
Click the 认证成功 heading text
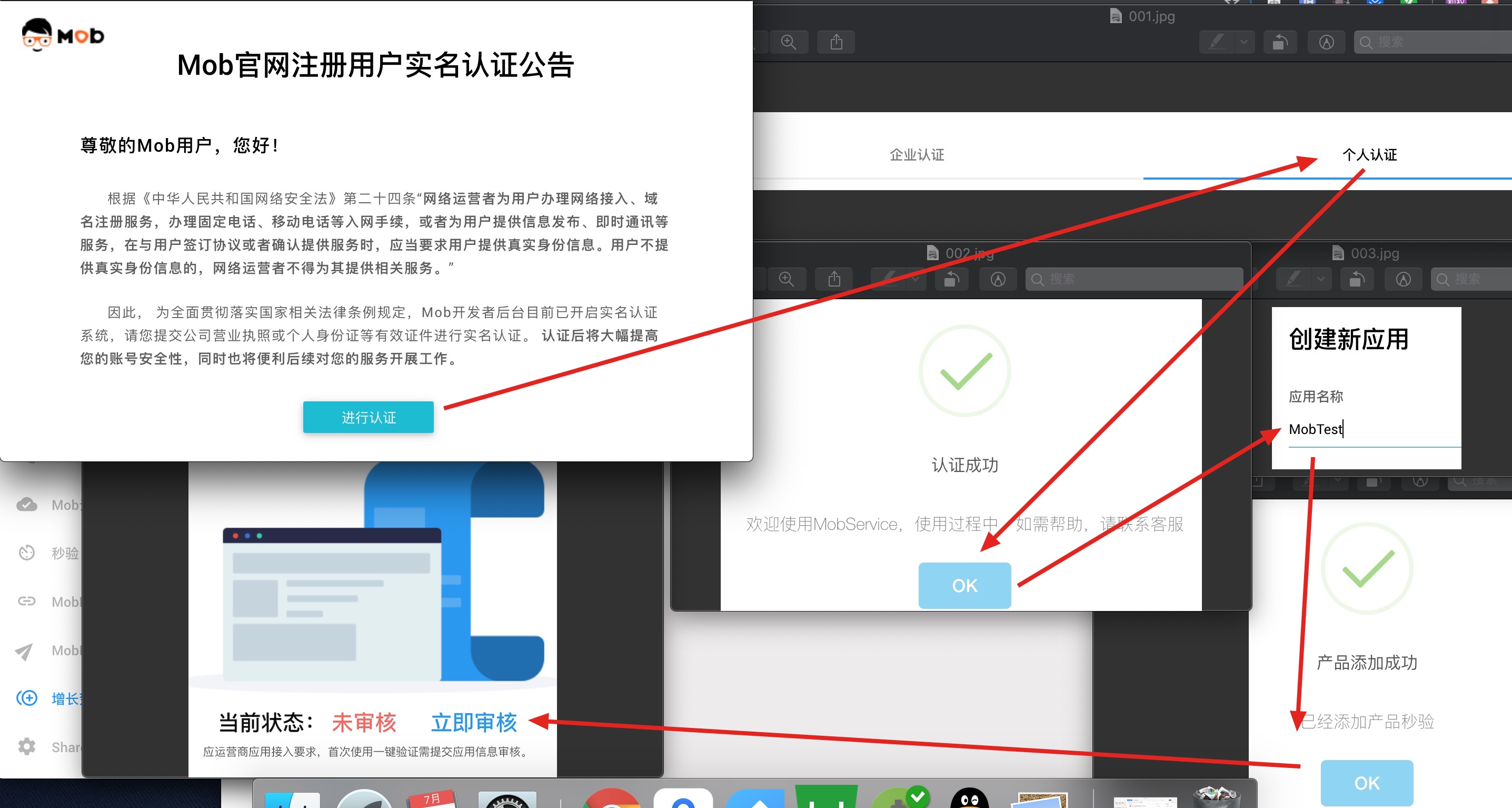coord(965,465)
